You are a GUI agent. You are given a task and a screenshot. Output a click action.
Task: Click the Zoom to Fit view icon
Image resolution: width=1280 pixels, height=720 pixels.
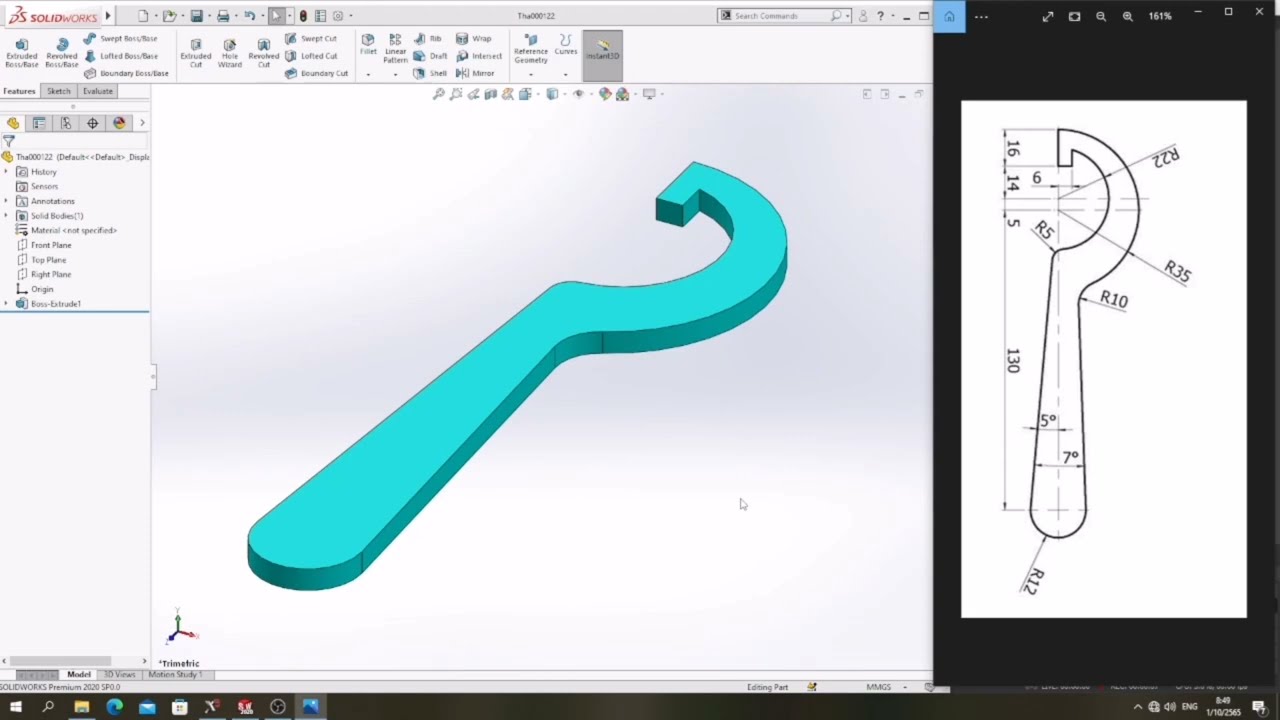coord(439,94)
